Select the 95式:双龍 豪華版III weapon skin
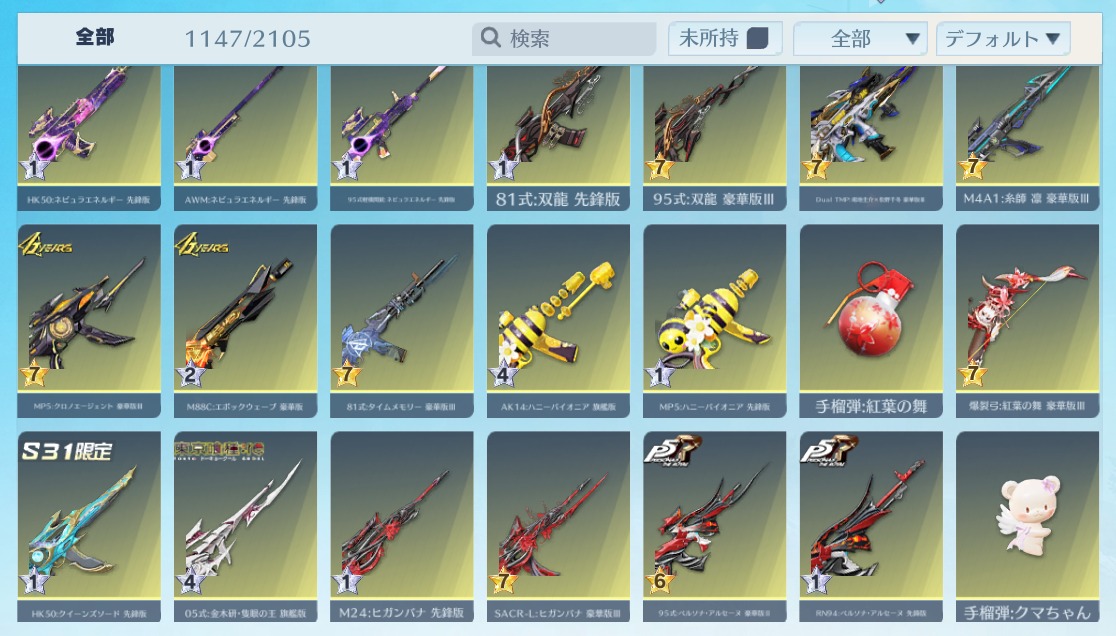Viewport: 1116px width, 636px height. 715,138
